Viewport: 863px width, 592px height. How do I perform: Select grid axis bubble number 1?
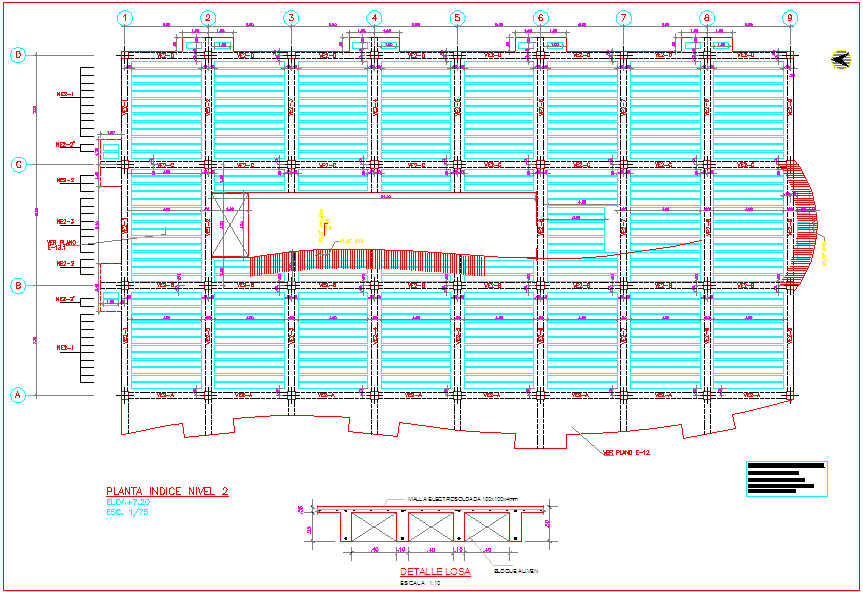point(124,18)
